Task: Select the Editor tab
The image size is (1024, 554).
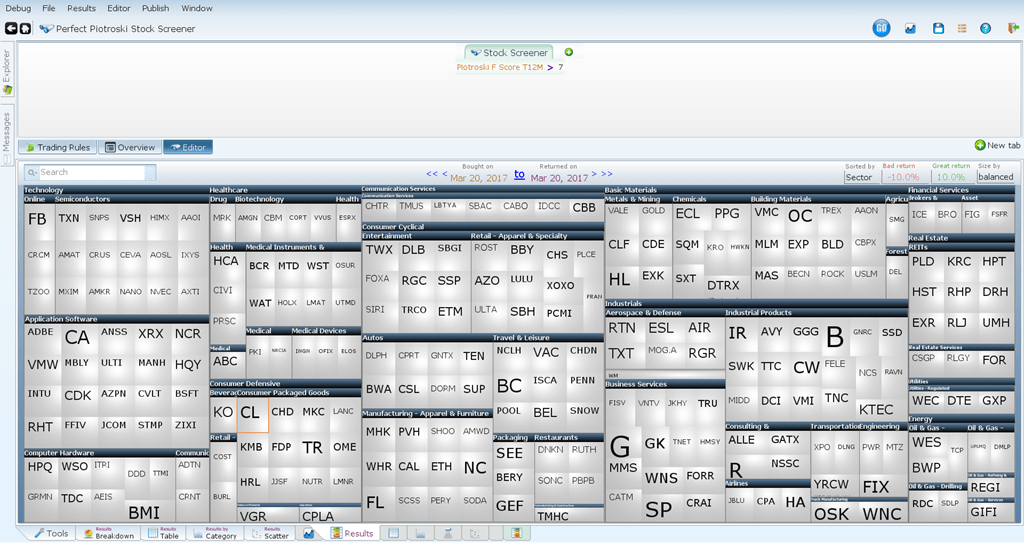Action: click(188, 147)
